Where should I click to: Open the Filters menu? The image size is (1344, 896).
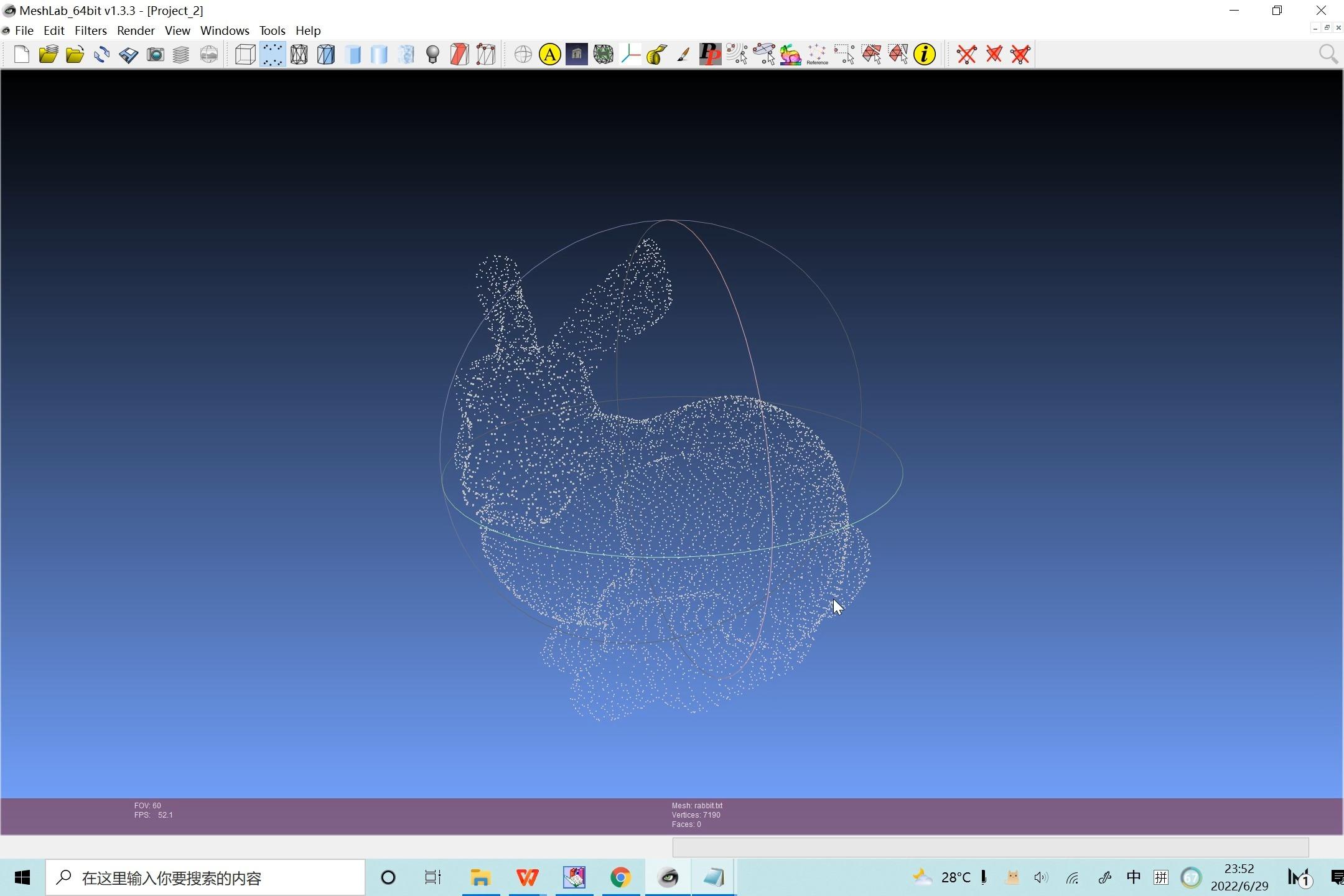tap(90, 30)
